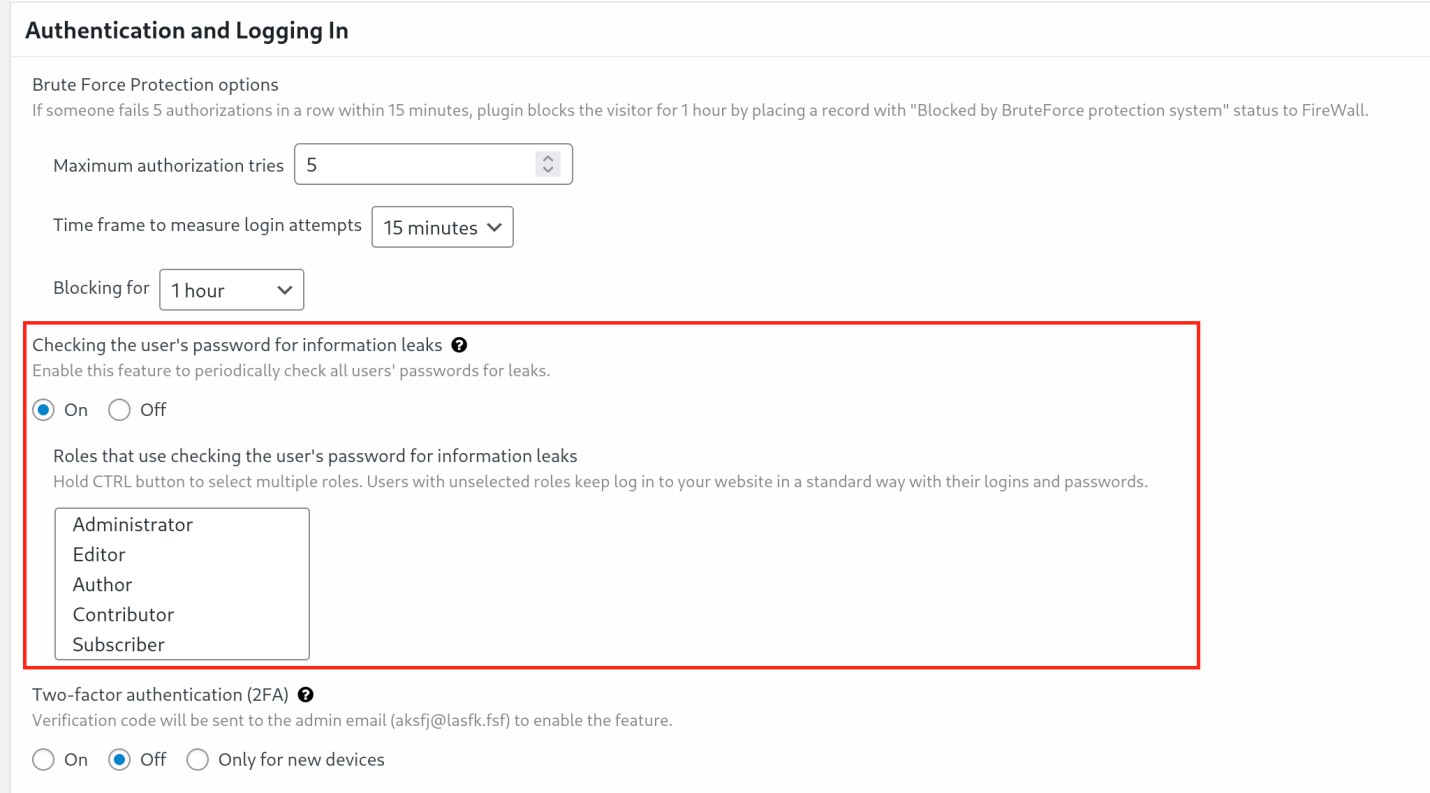Select Editor role in the list
This screenshot has width=1430, height=793.
[99, 555]
